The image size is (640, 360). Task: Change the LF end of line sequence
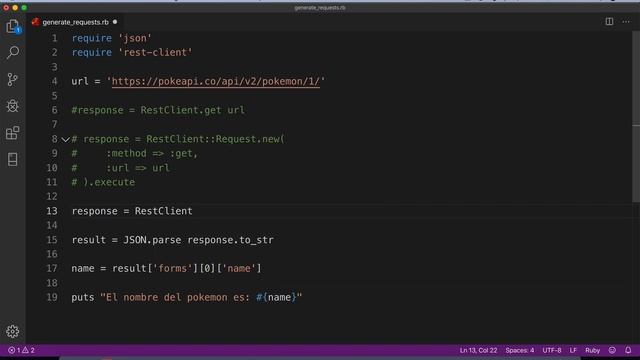tap(573, 350)
